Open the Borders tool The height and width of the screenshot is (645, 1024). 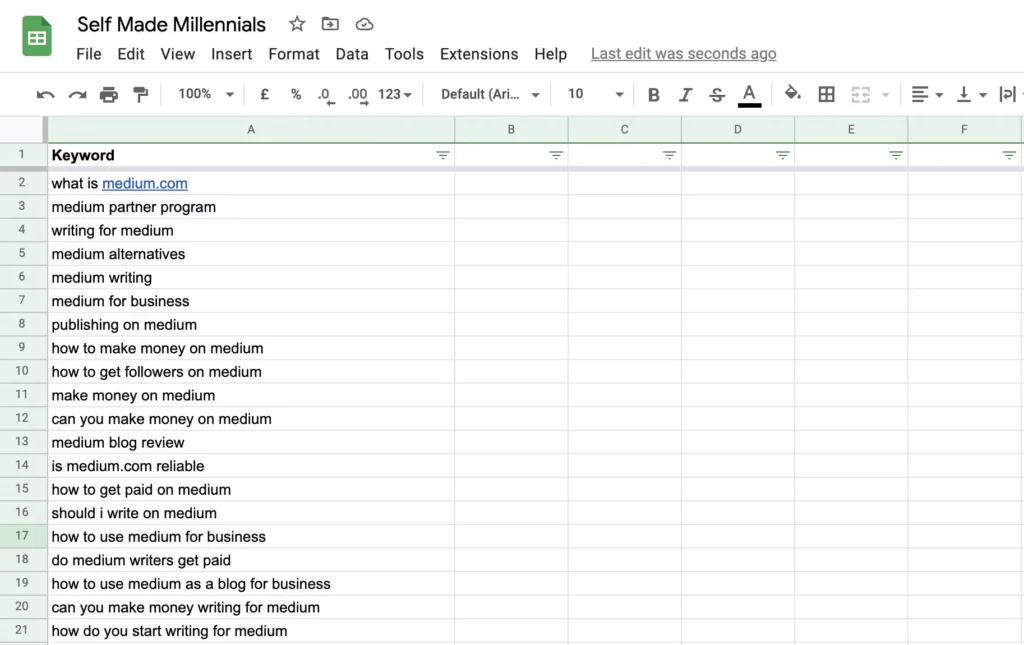coord(826,93)
